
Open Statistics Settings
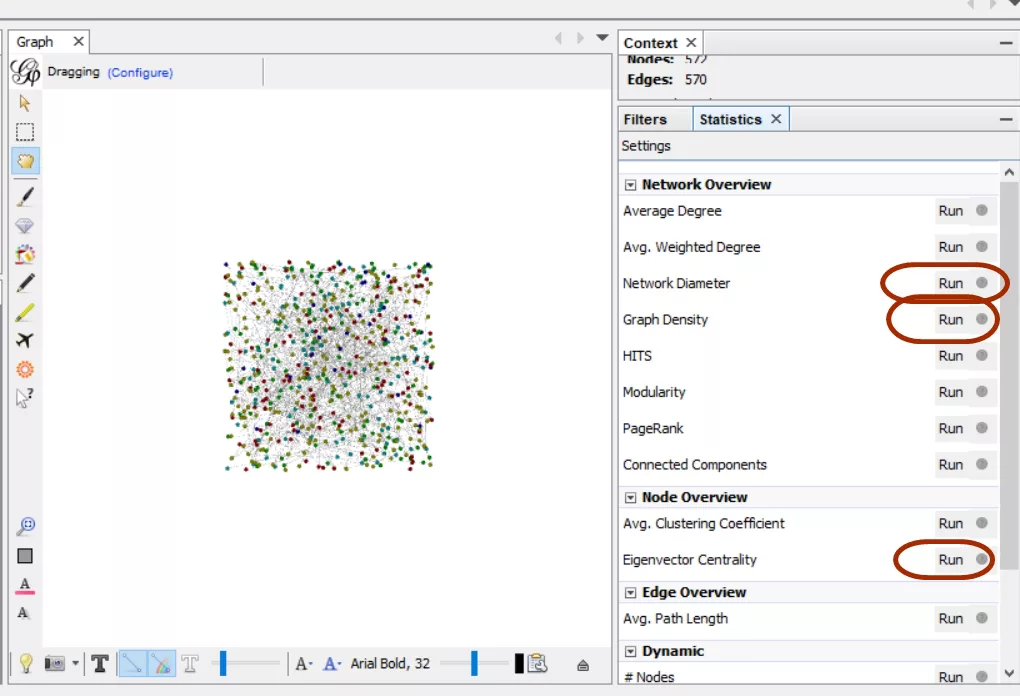coord(646,146)
